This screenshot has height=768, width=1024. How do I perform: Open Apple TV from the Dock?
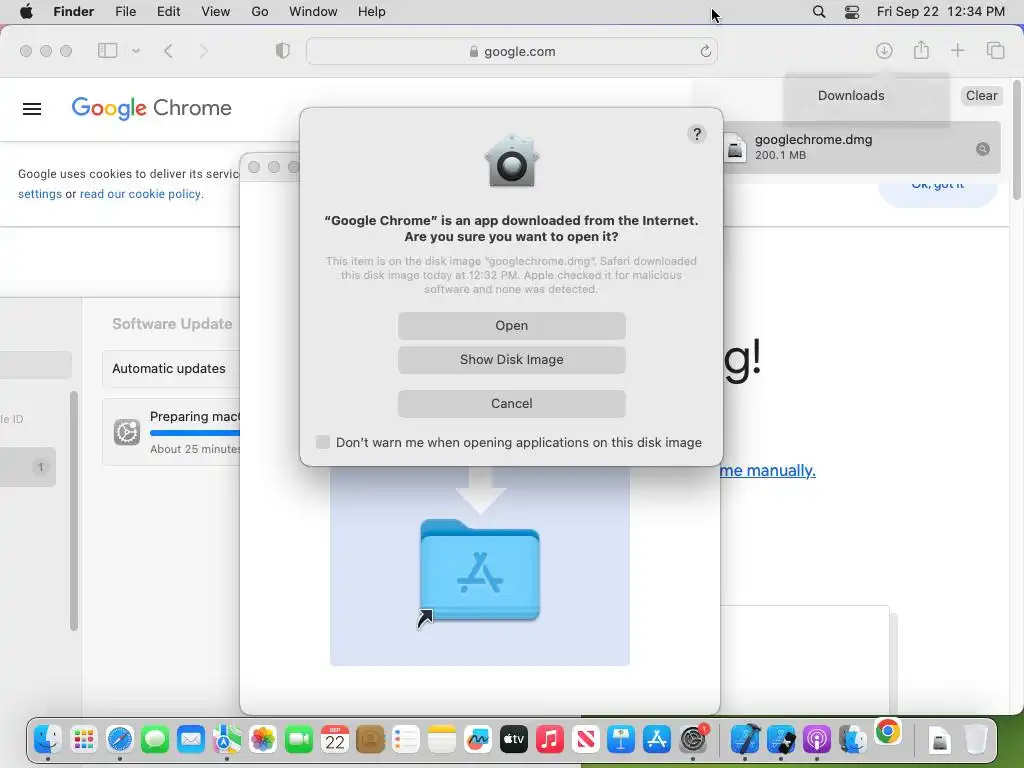[513, 739]
